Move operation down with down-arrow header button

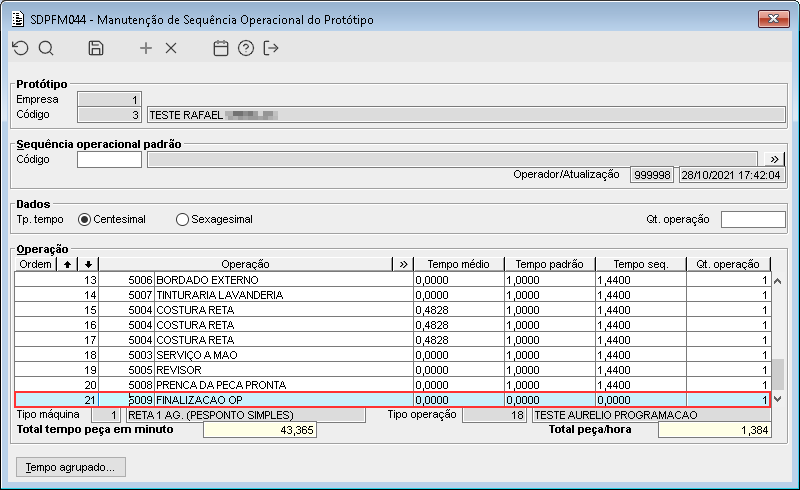(88, 264)
